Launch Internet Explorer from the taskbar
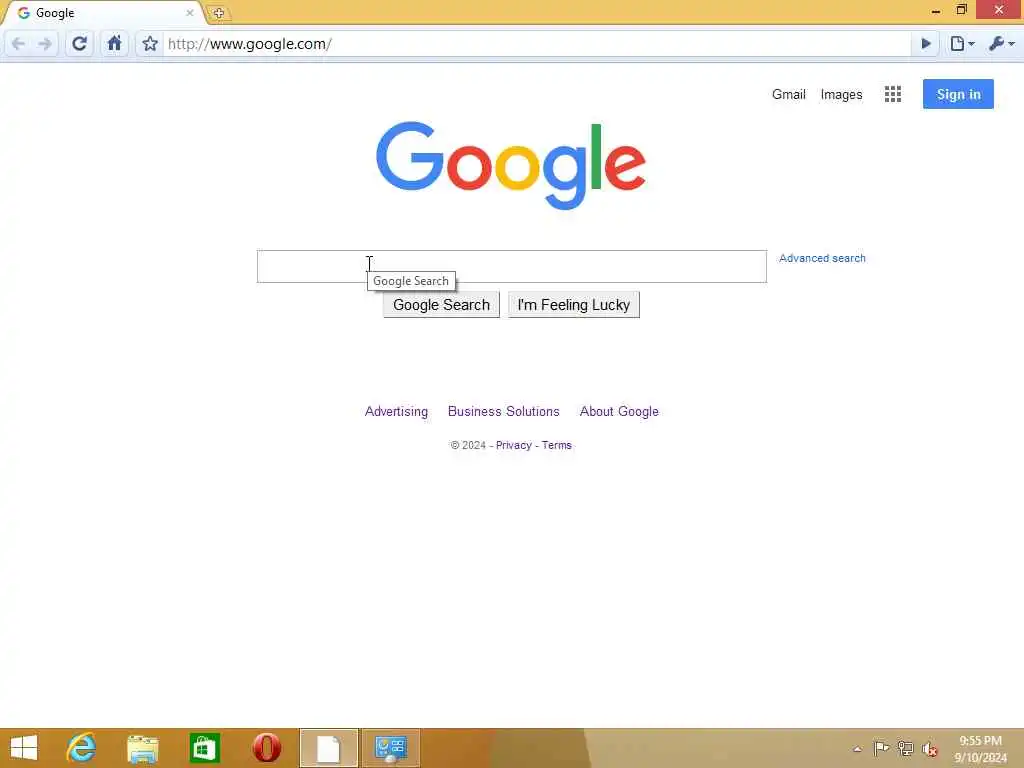Image resolution: width=1024 pixels, height=768 pixels. (x=81, y=748)
